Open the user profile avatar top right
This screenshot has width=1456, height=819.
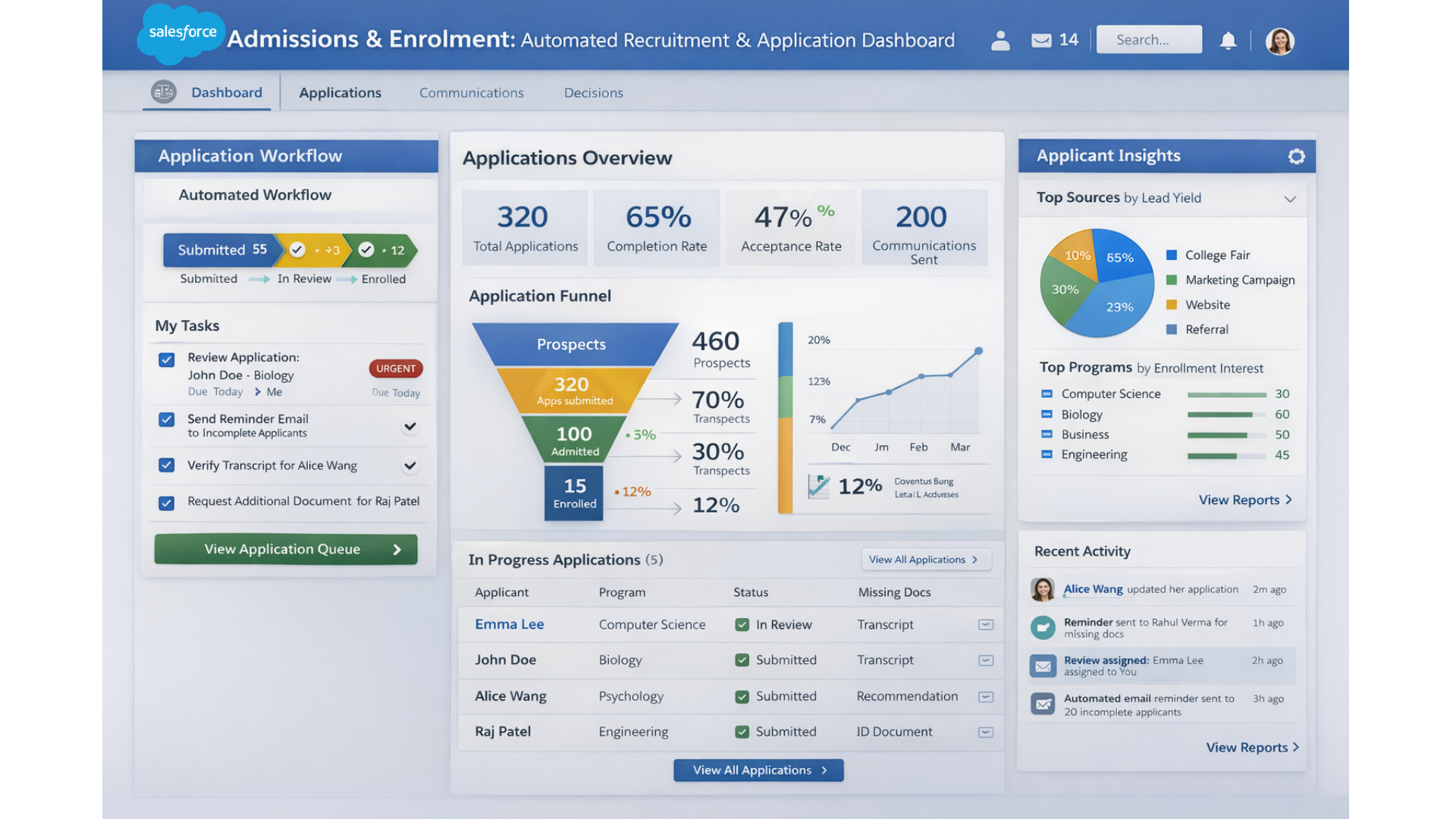point(1279,40)
